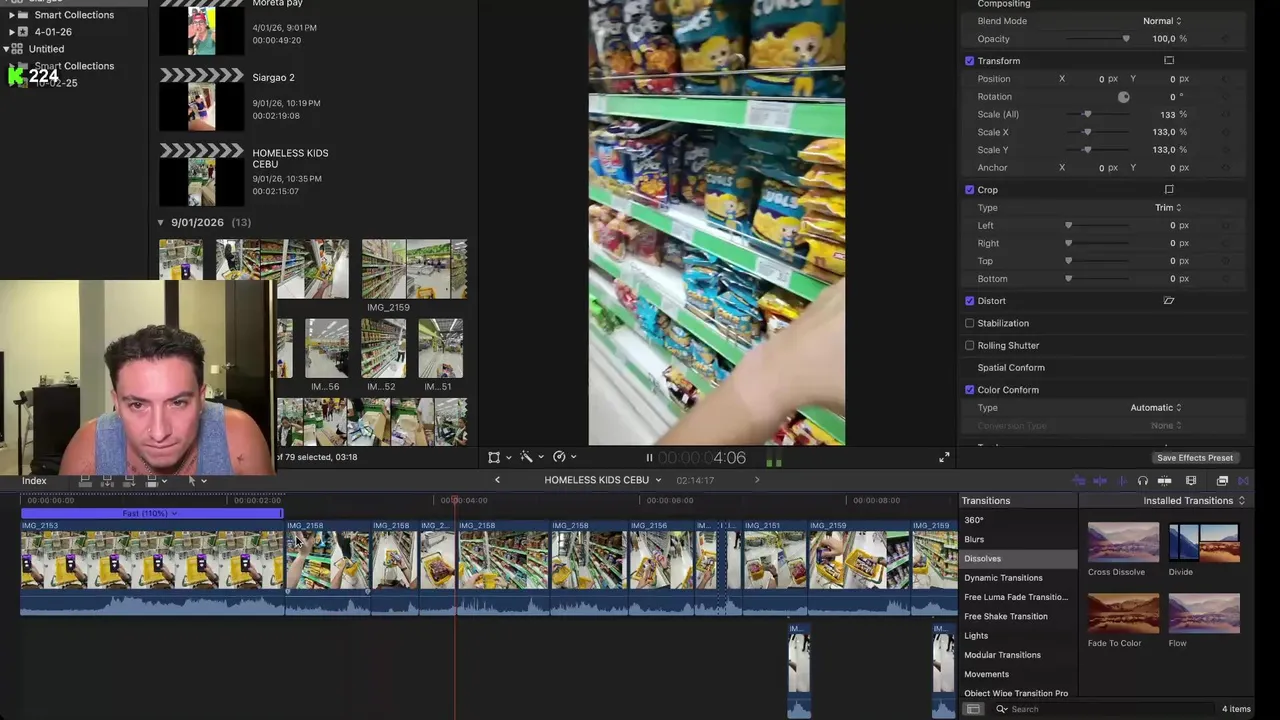Select the Dissolves transitions category
1280x720 pixels.
click(x=1019, y=558)
